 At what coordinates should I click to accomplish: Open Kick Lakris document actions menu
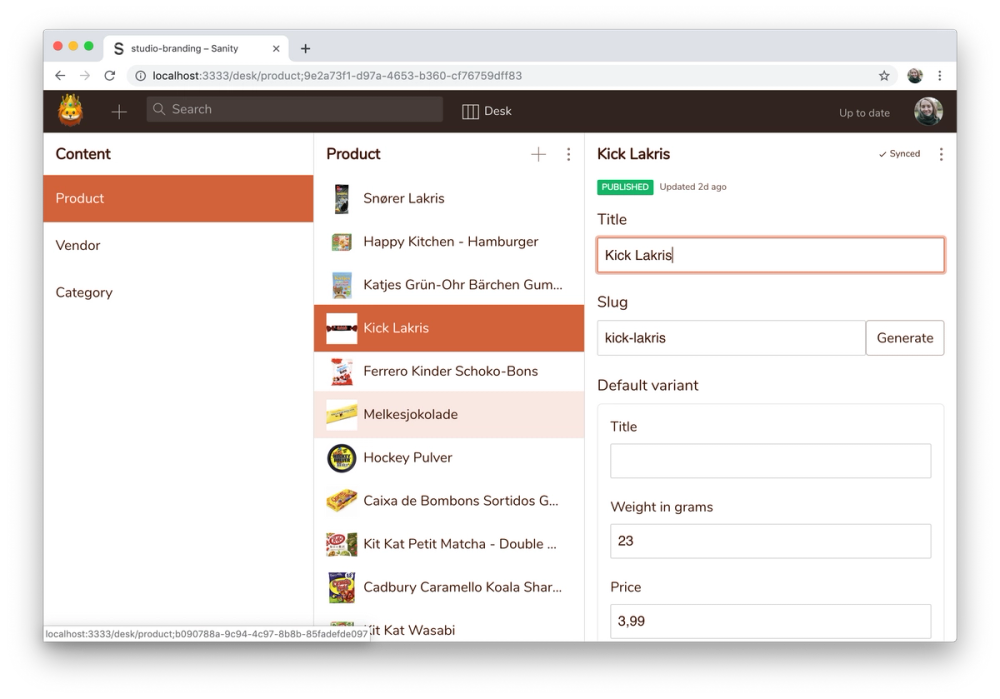941,154
